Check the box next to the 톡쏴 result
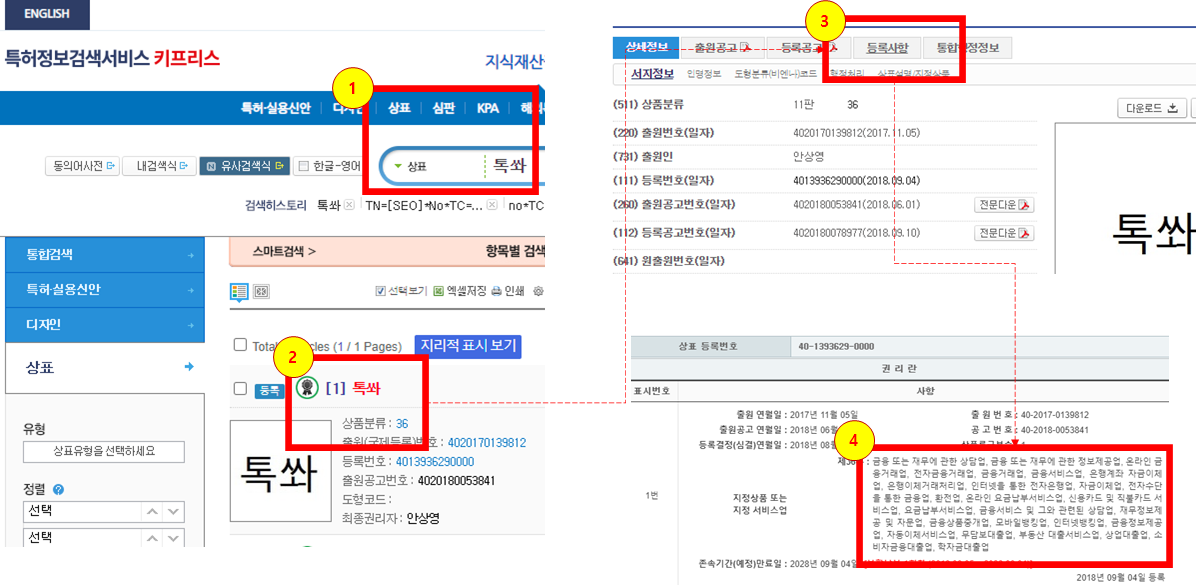 click(240, 388)
